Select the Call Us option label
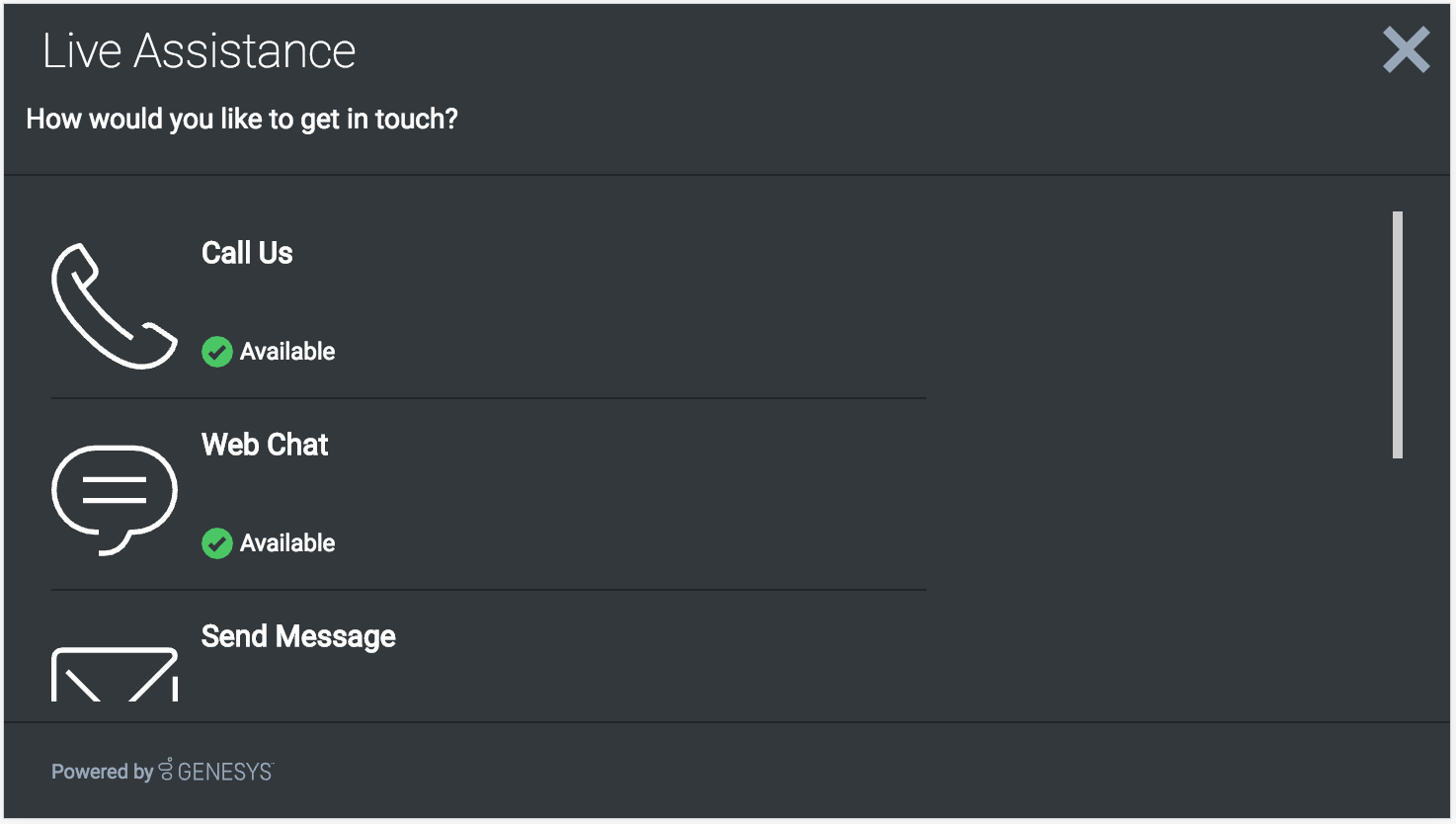 [x=247, y=253]
